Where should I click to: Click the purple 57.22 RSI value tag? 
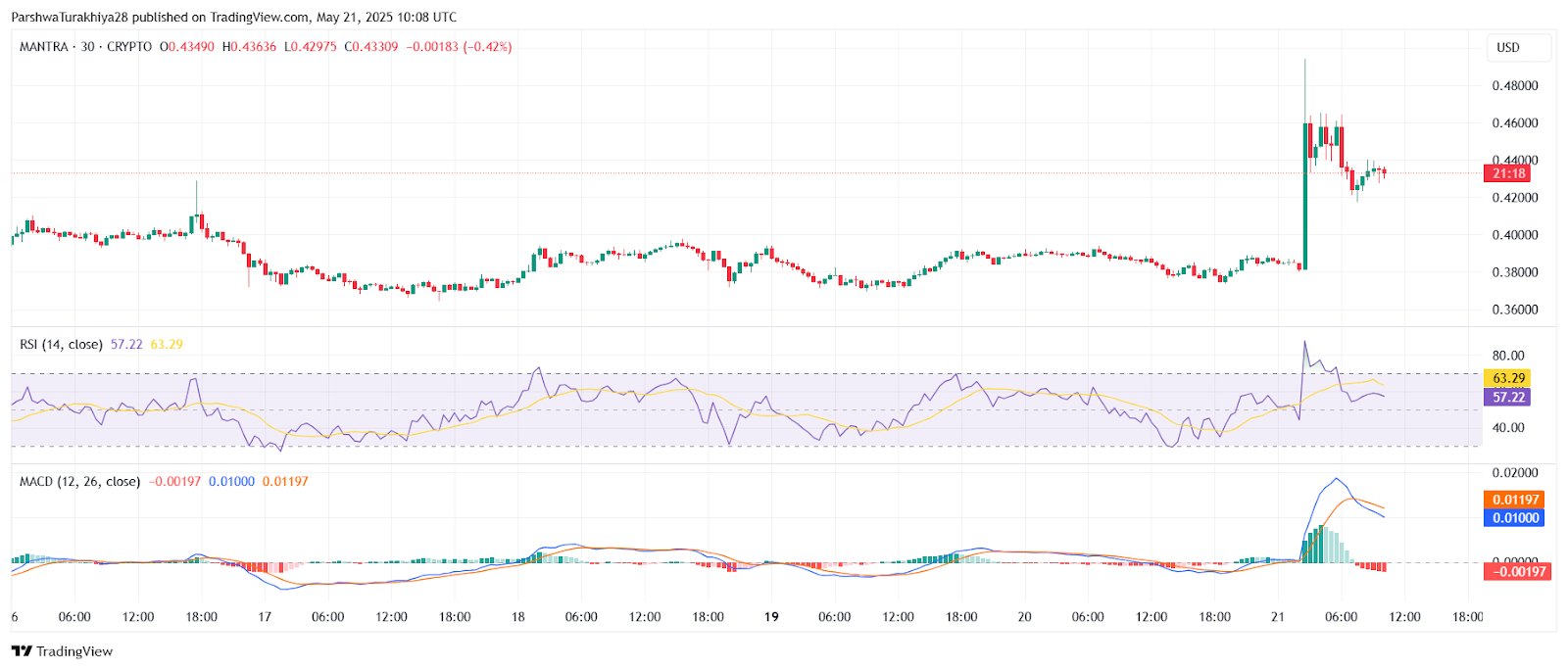click(x=1508, y=397)
